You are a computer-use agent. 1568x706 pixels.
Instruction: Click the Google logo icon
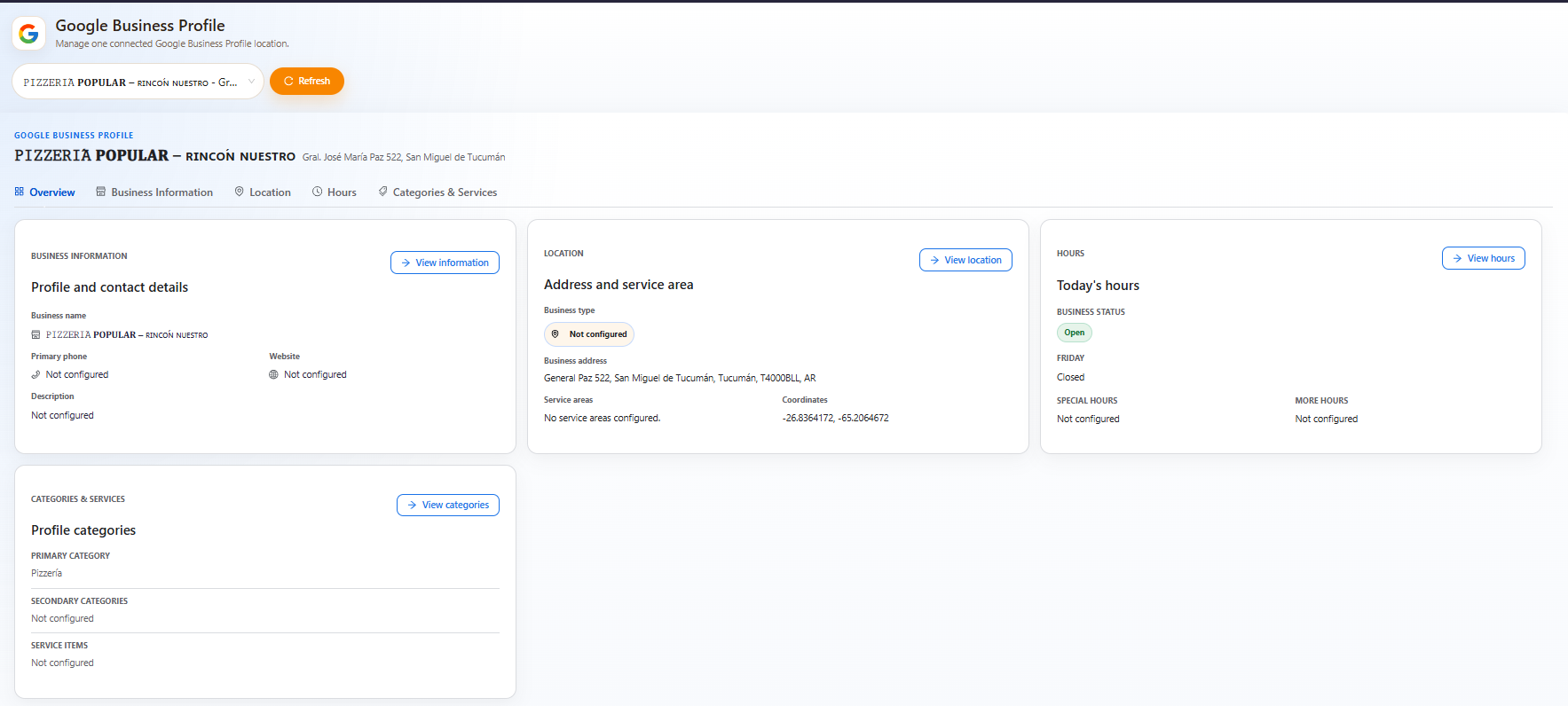28,34
